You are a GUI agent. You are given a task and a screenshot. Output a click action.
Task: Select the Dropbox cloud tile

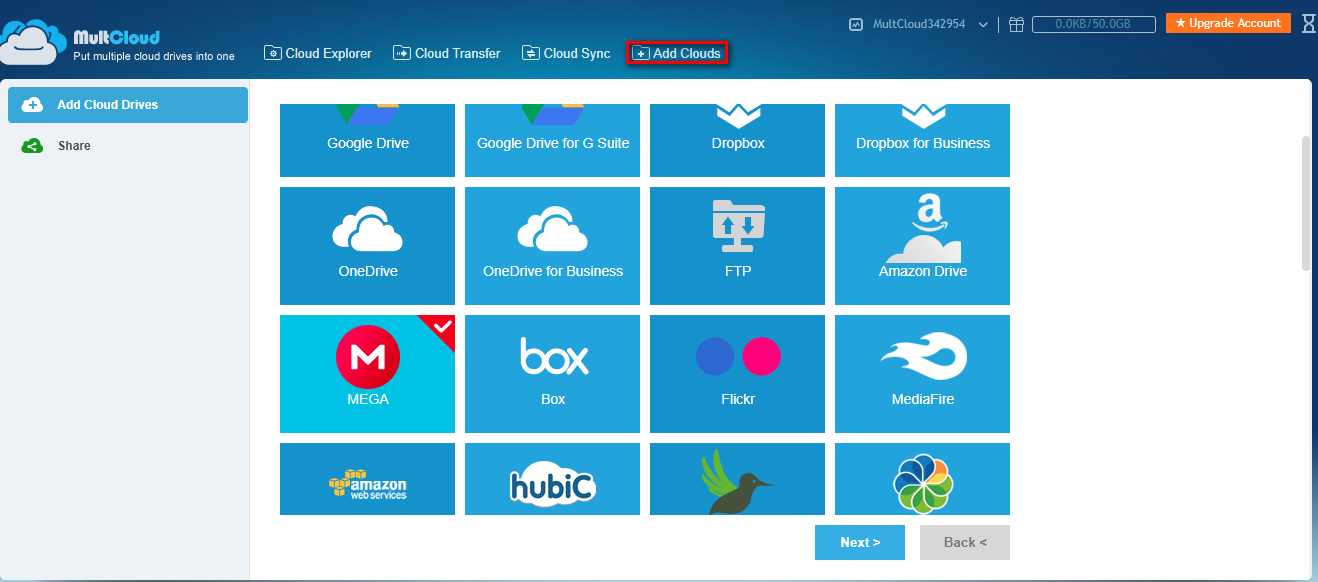point(737,140)
